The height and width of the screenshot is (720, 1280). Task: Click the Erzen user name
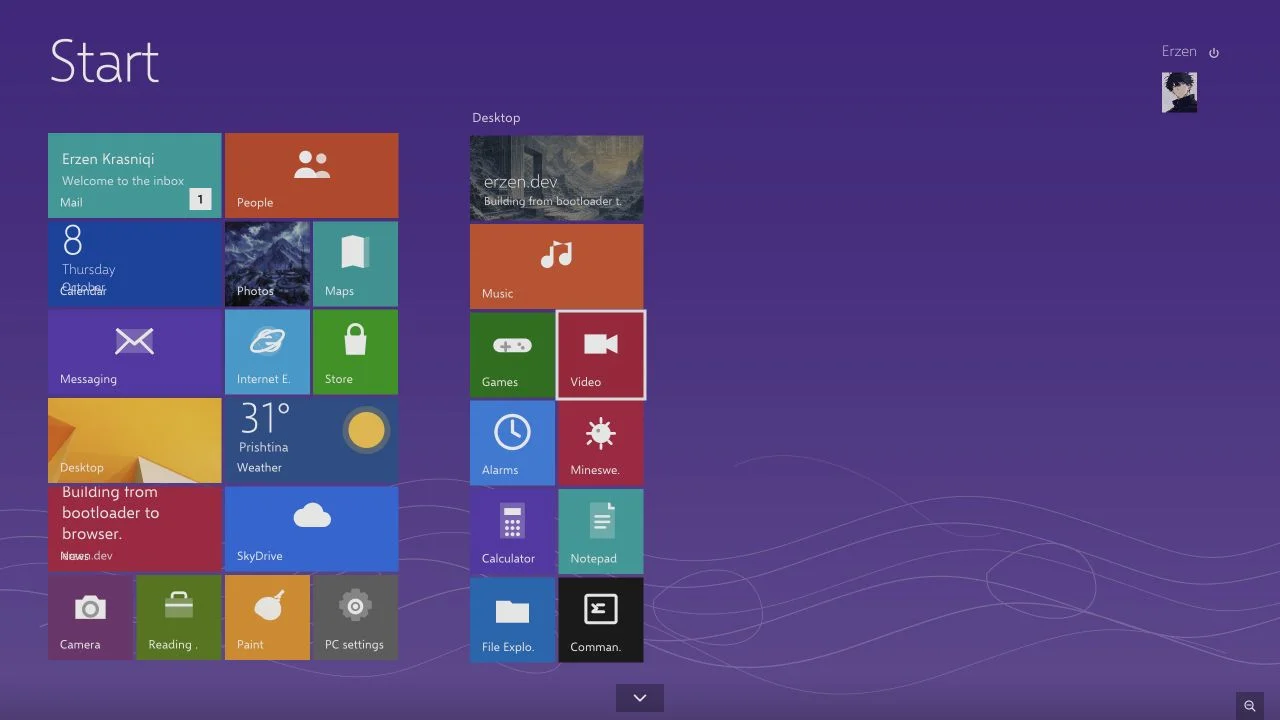click(1179, 51)
